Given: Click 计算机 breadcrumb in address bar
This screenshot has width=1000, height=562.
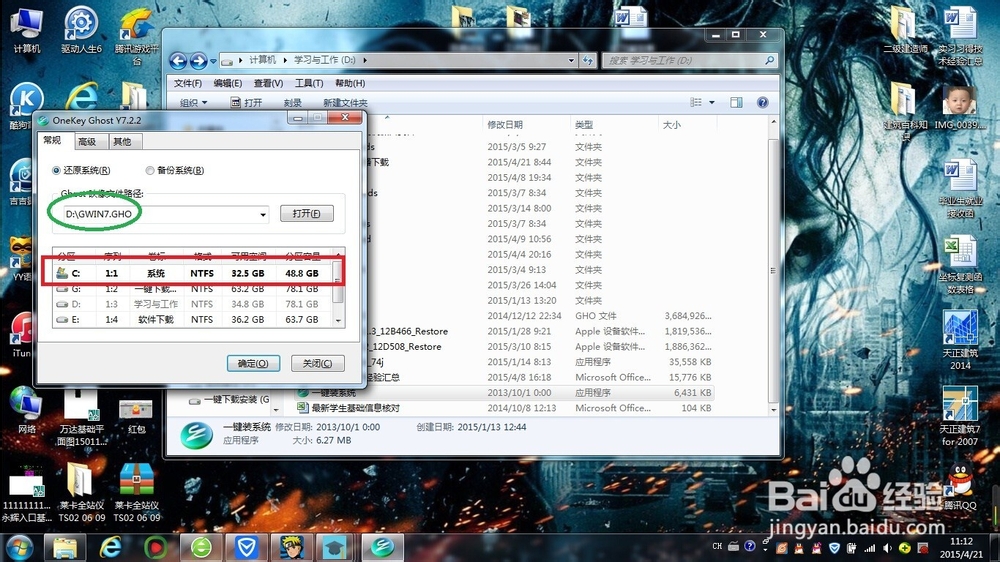Looking at the screenshot, I should click(x=262, y=60).
